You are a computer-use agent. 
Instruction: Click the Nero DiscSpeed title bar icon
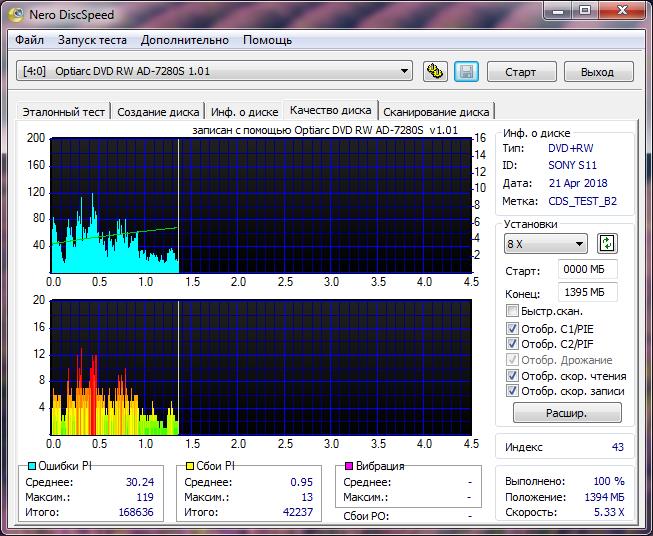(17, 13)
